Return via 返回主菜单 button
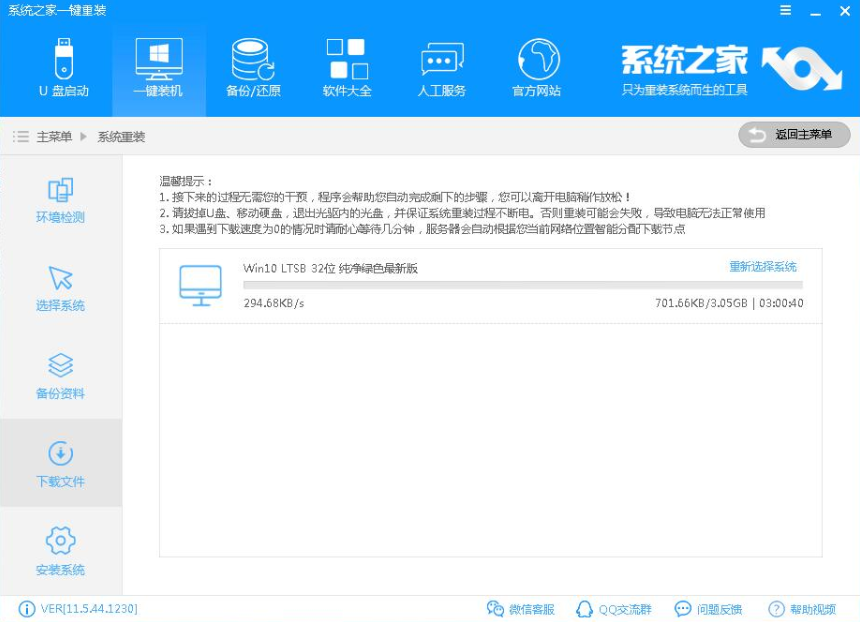This screenshot has height=622, width=860. (x=793, y=134)
